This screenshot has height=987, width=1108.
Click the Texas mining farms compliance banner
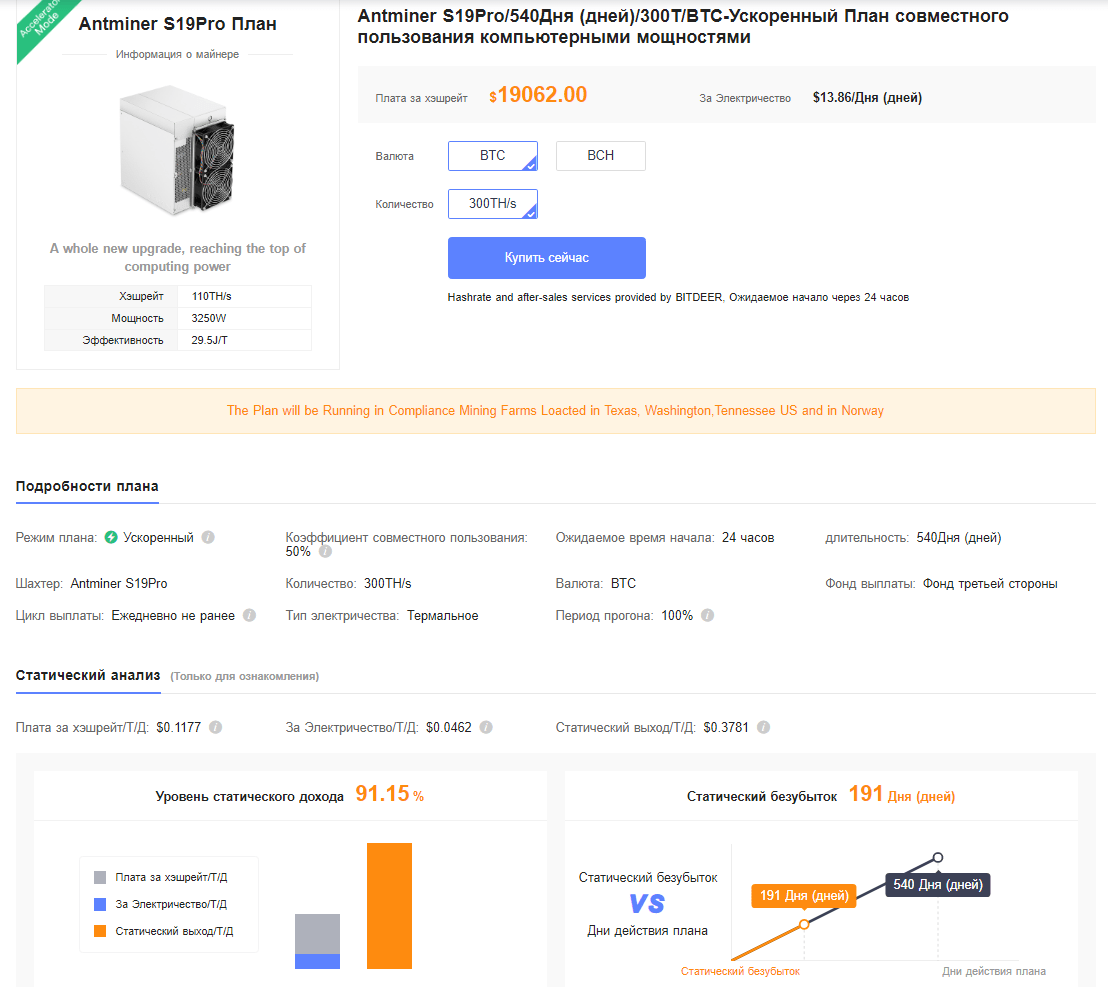tap(555, 411)
